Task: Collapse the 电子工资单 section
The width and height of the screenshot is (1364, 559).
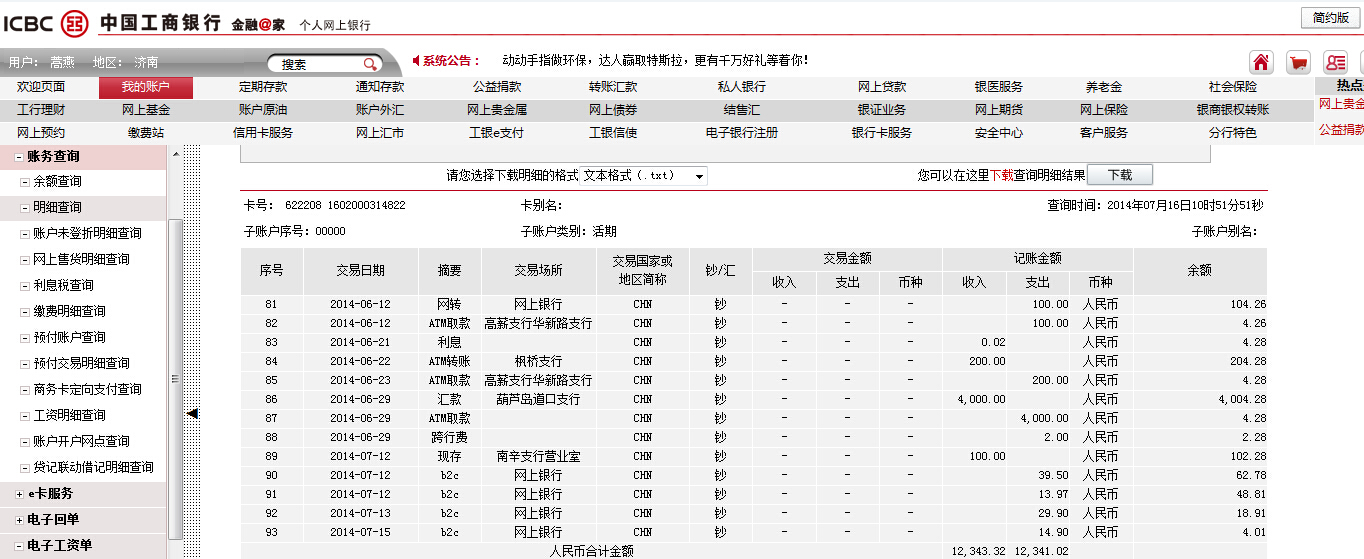Action: click(x=19, y=546)
